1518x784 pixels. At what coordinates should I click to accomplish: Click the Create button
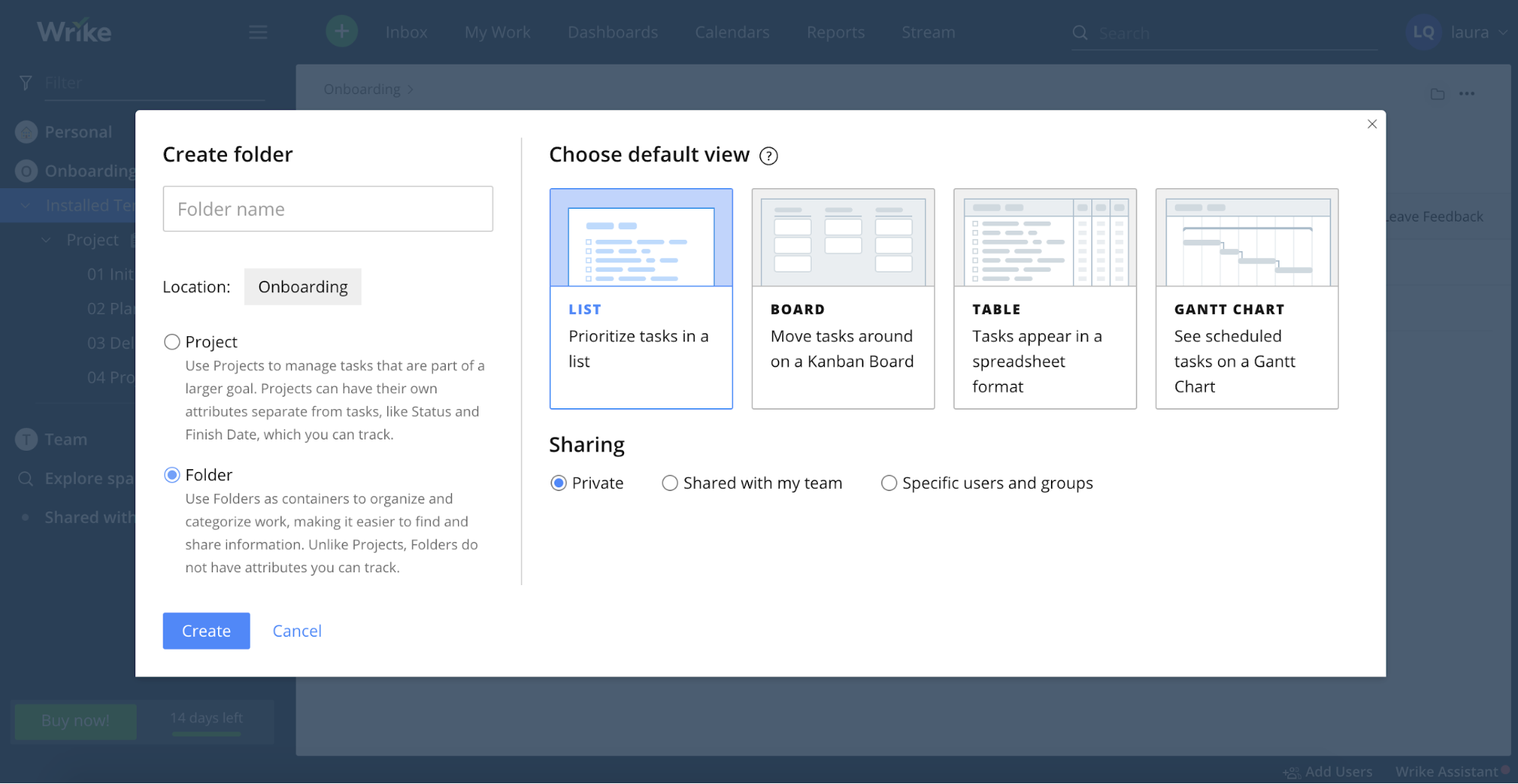[207, 631]
